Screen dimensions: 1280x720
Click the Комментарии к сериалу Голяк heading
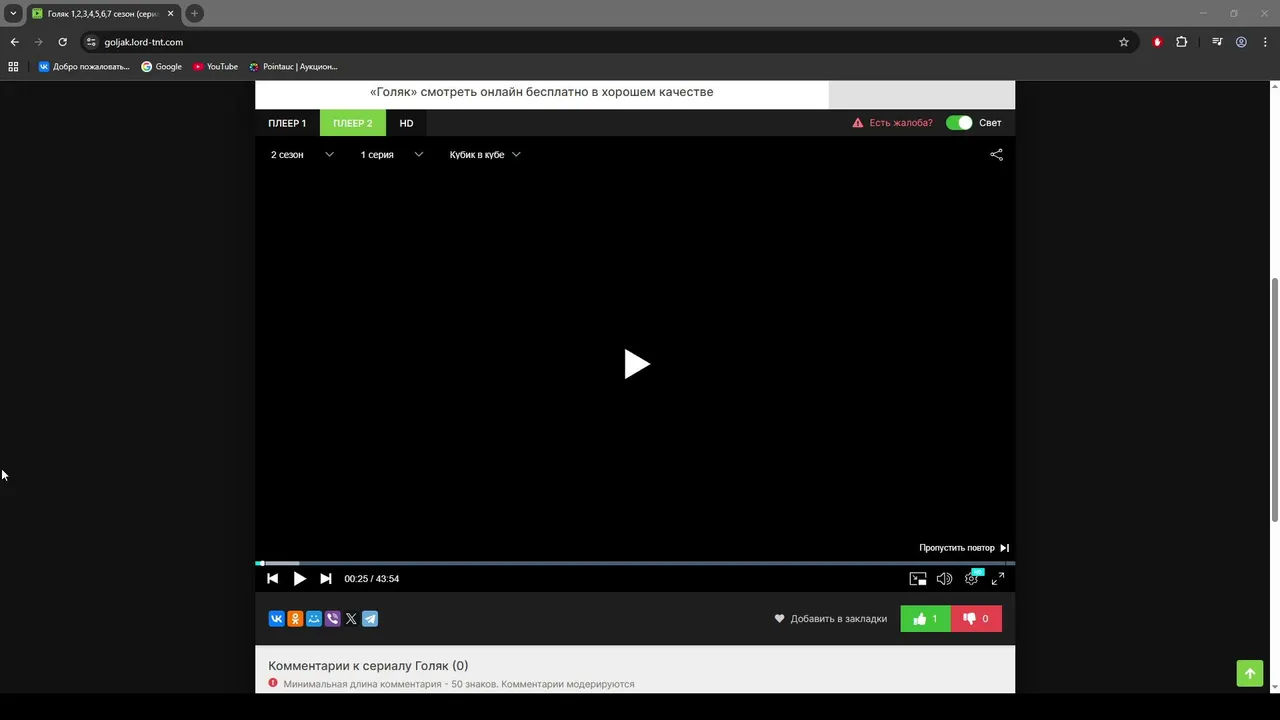pyautogui.click(x=368, y=666)
